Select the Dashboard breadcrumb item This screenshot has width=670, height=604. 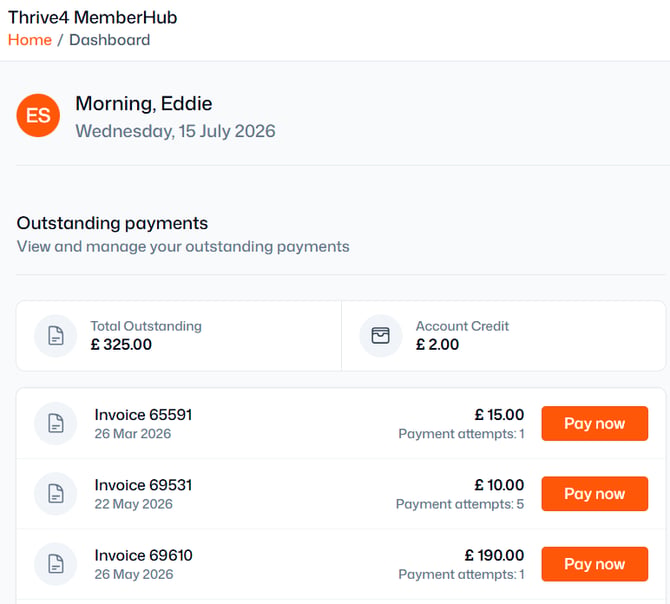tap(109, 40)
